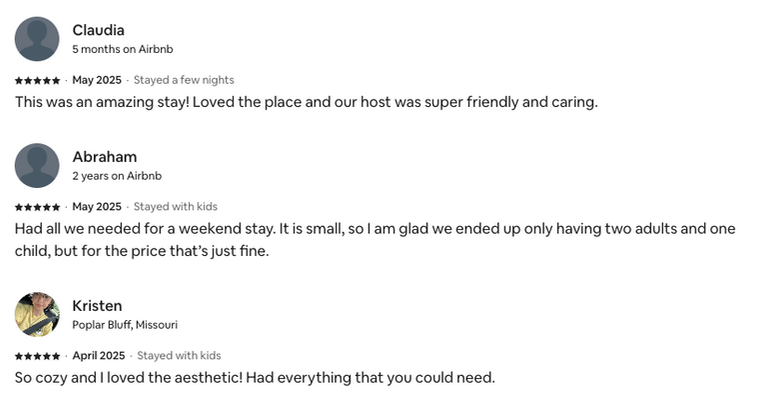Open Abraham's profile name link
Image resolution: width=757 pixels, height=402 pixels.
[x=104, y=156]
